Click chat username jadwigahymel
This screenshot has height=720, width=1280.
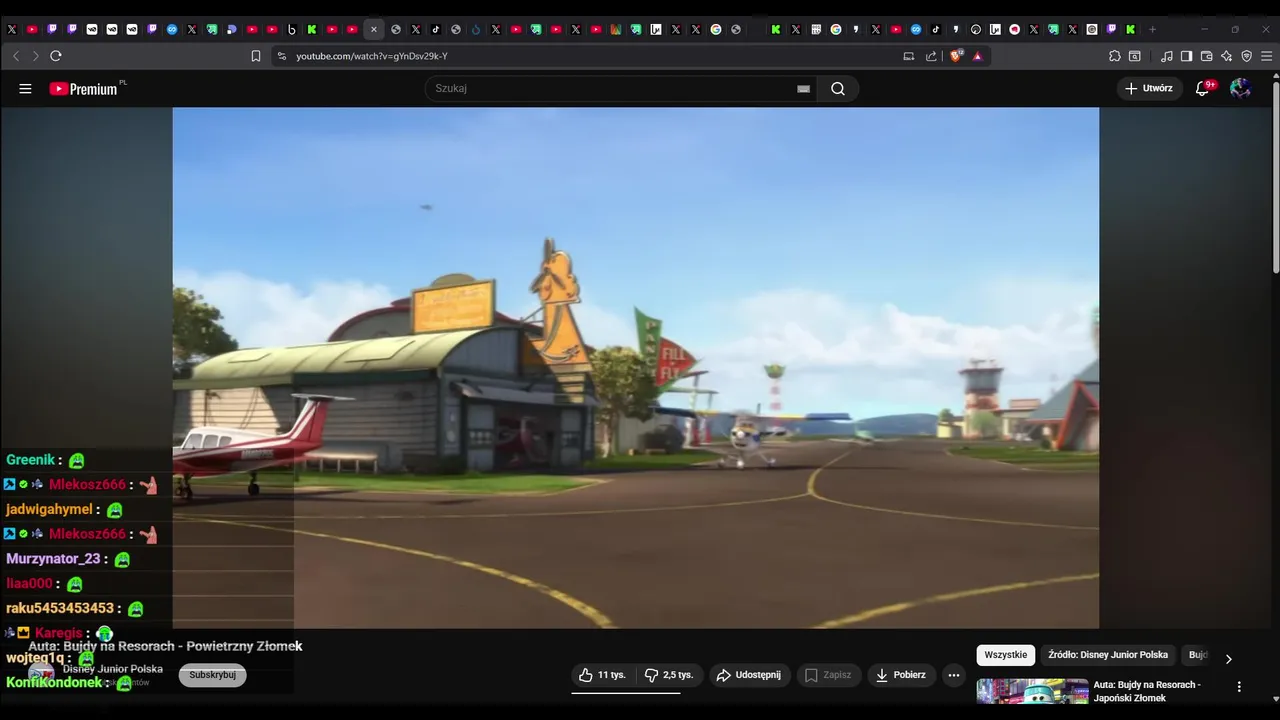point(49,509)
